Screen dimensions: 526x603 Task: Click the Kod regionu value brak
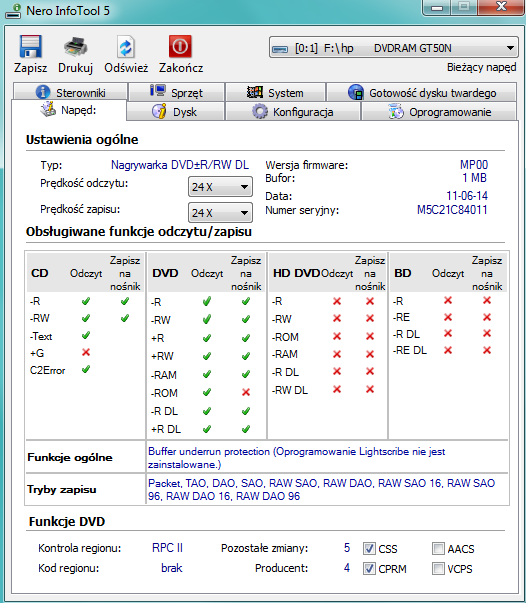tap(171, 568)
